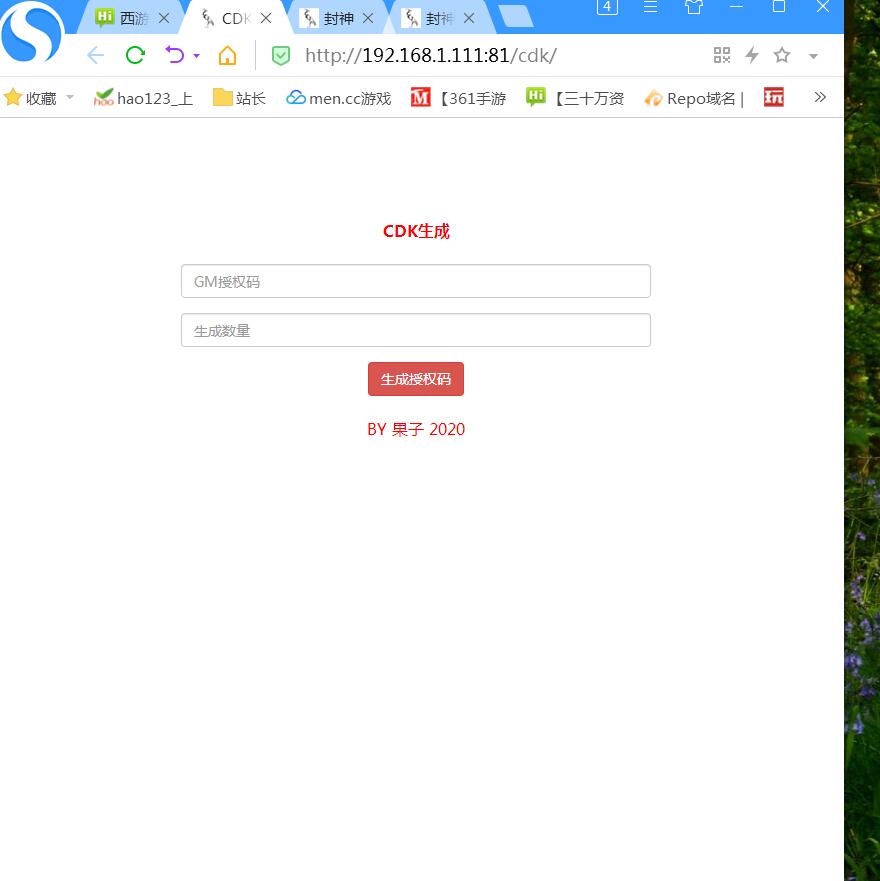Close the active CDK tab
The width and height of the screenshot is (880, 881).
[266, 18]
